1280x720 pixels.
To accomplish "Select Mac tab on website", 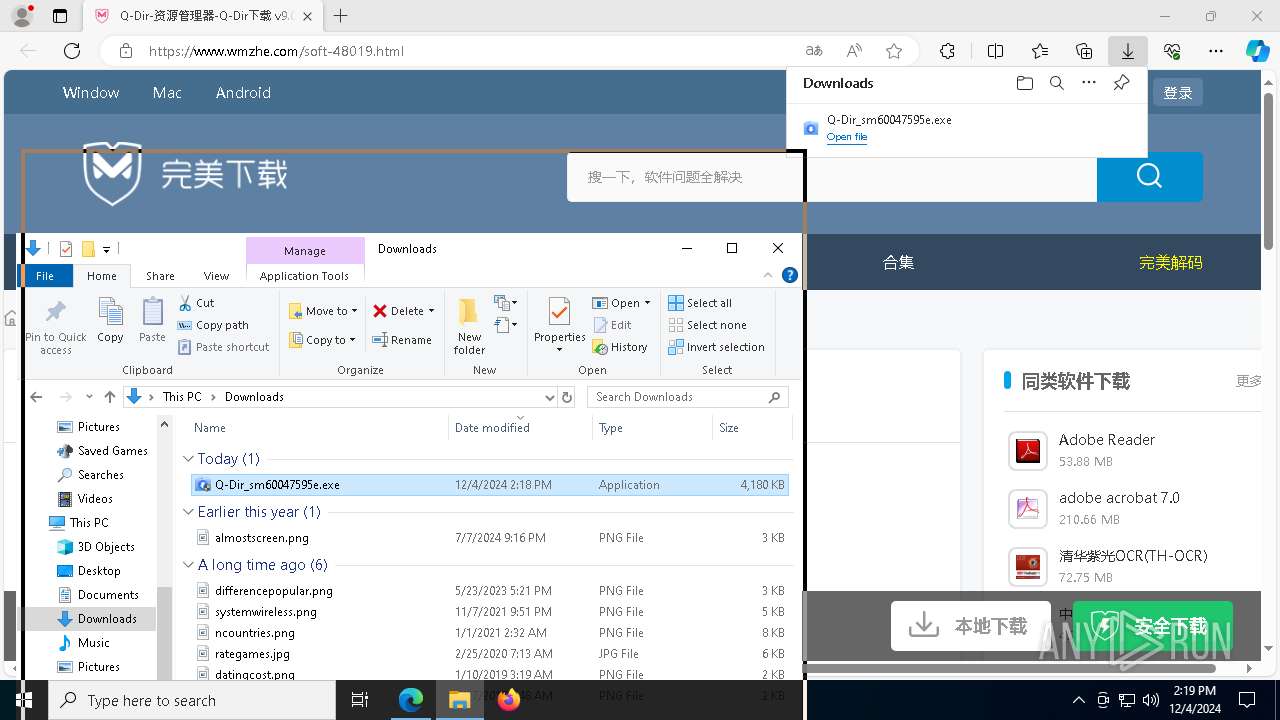I will point(167,92).
